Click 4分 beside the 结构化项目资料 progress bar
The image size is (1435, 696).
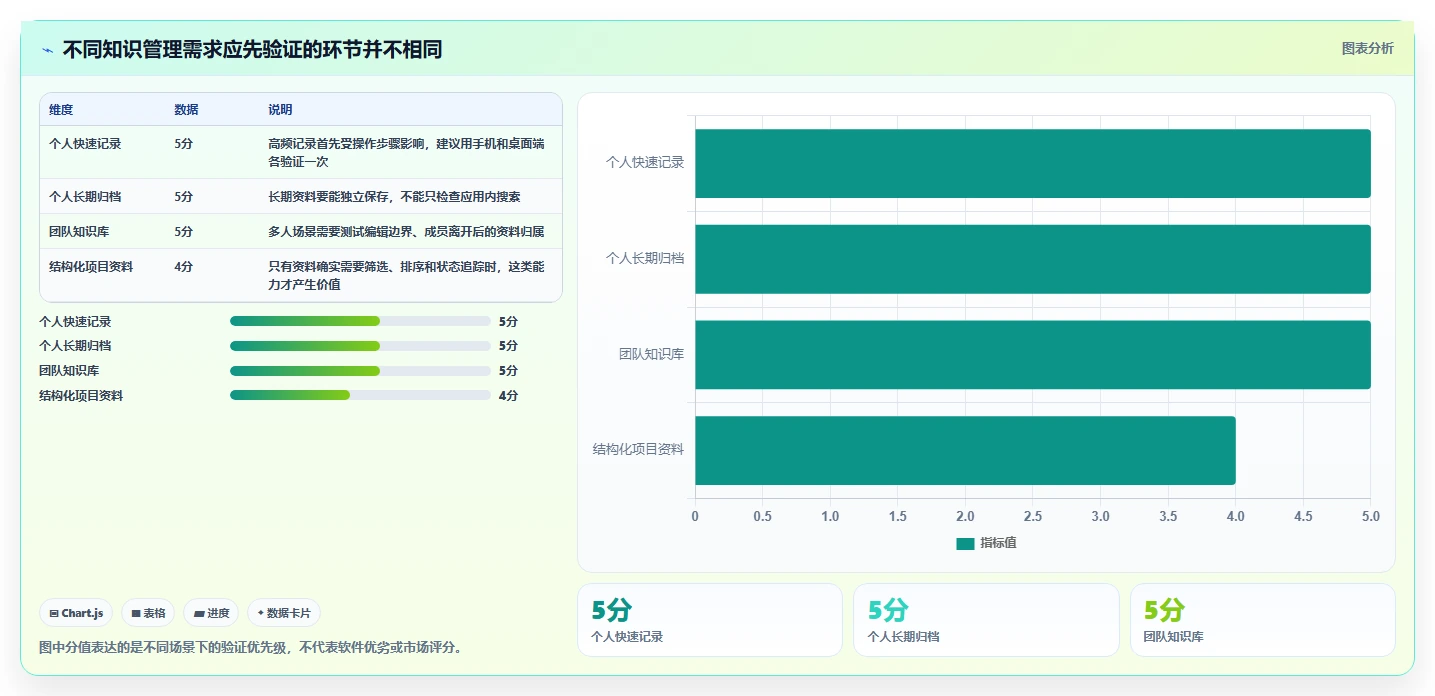508,396
